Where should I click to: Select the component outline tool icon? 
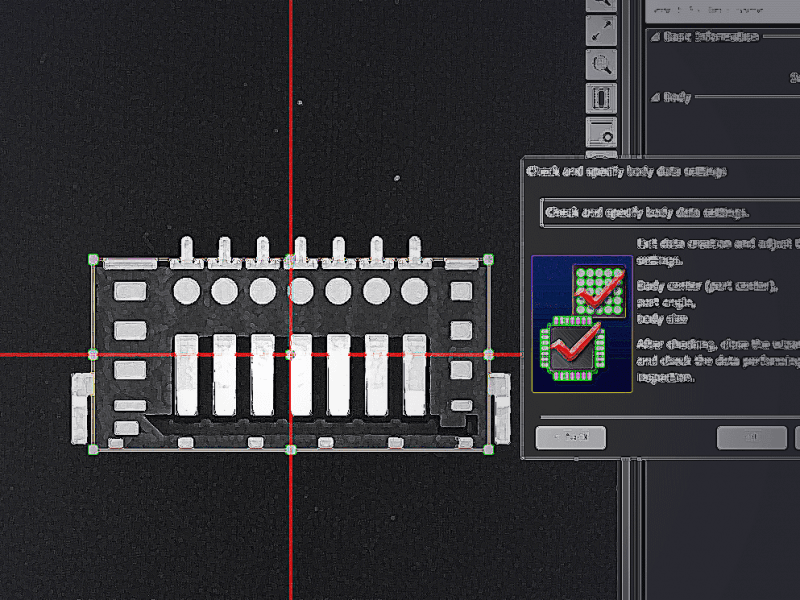point(601,98)
